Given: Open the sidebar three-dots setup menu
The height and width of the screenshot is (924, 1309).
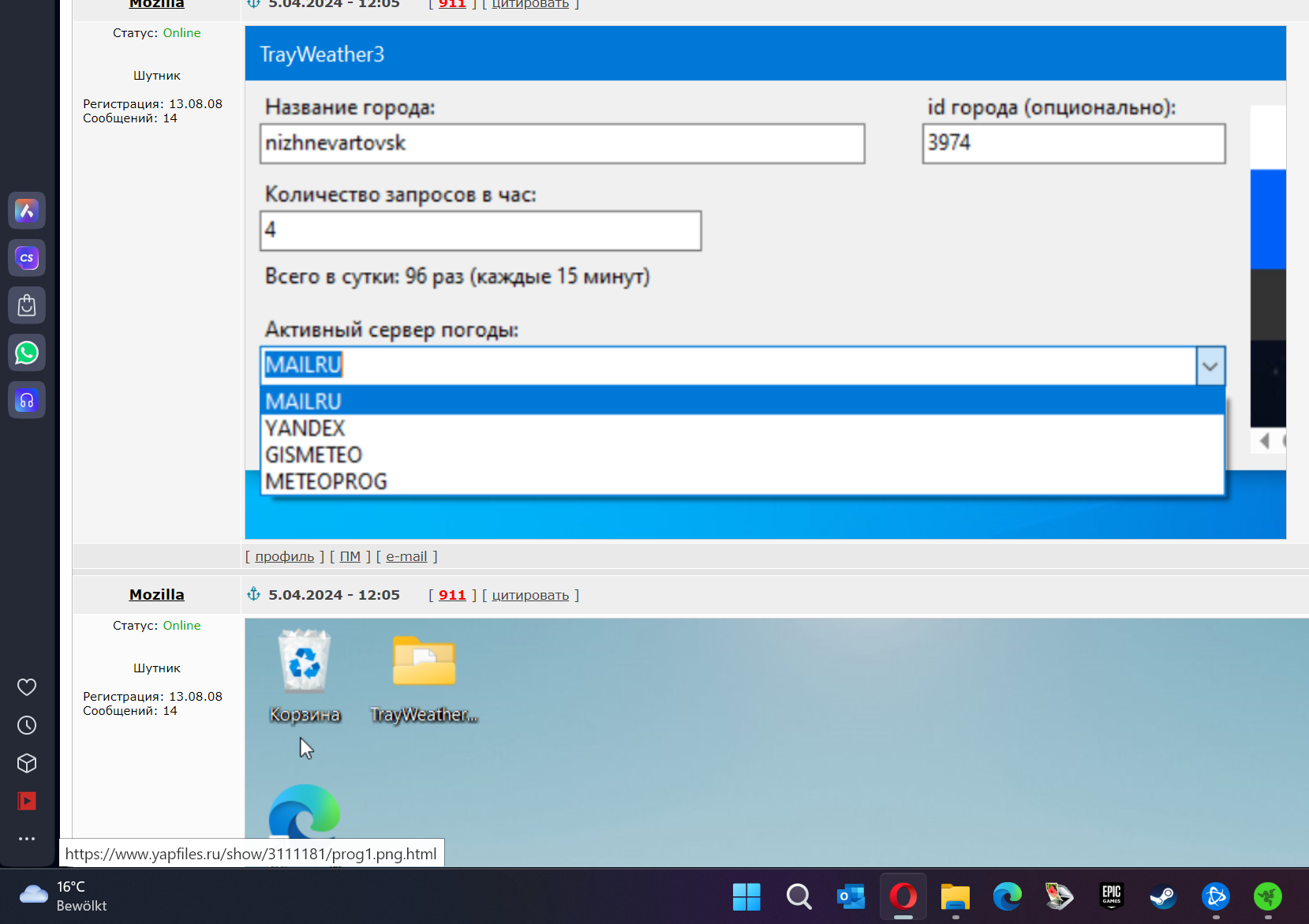Looking at the screenshot, I should pyautogui.click(x=27, y=839).
